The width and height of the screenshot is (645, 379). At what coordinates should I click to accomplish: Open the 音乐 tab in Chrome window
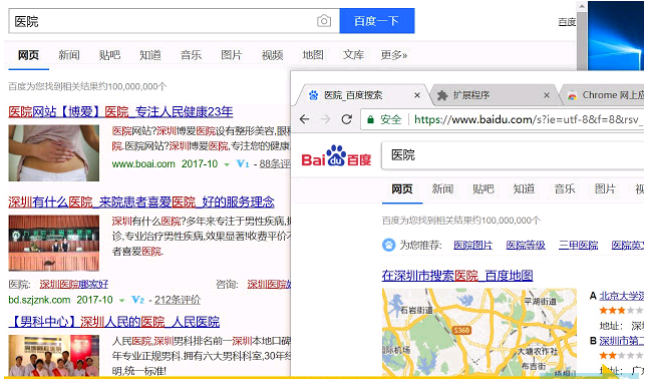coord(564,189)
